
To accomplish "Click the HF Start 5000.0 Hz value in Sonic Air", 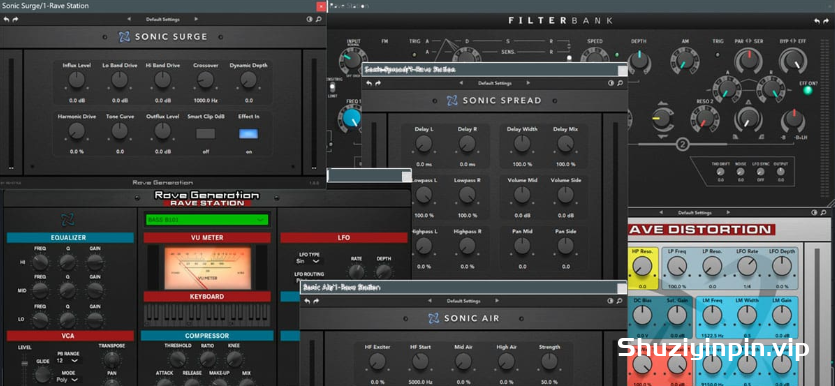I will (420, 382).
